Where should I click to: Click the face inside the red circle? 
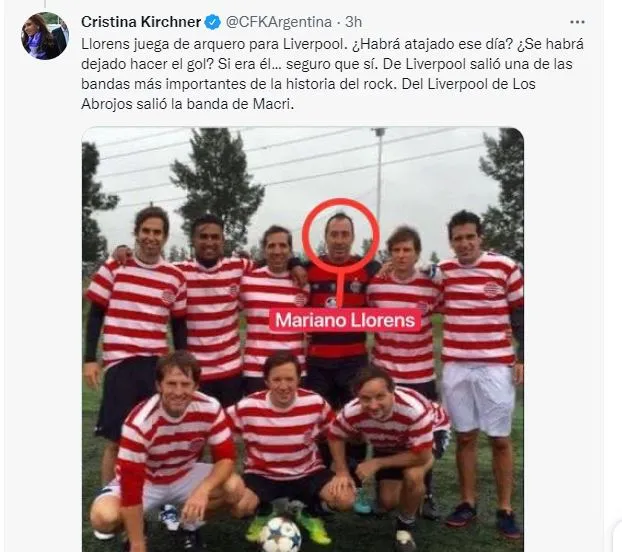341,236
